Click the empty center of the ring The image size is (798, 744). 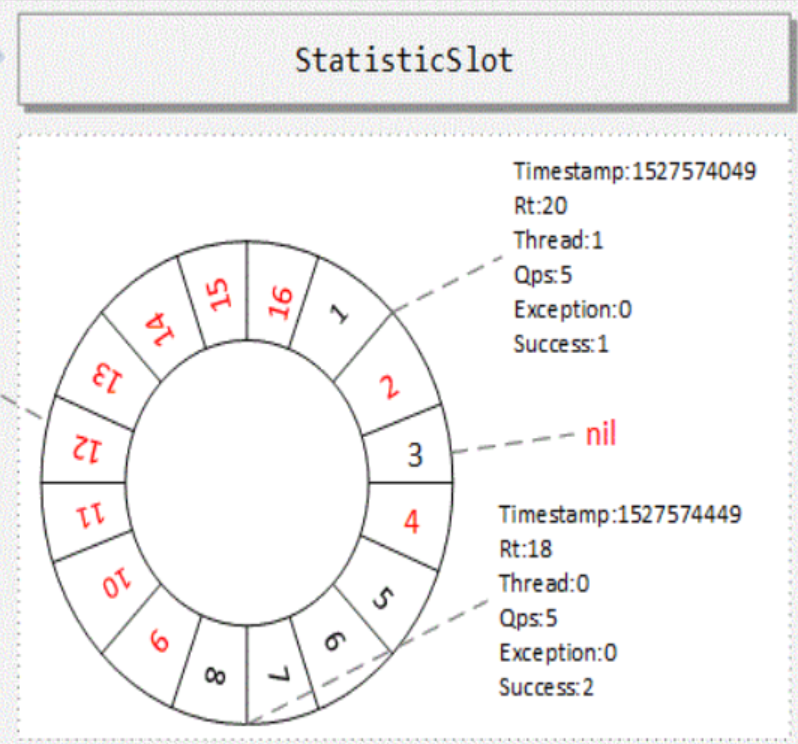tap(247, 482)
